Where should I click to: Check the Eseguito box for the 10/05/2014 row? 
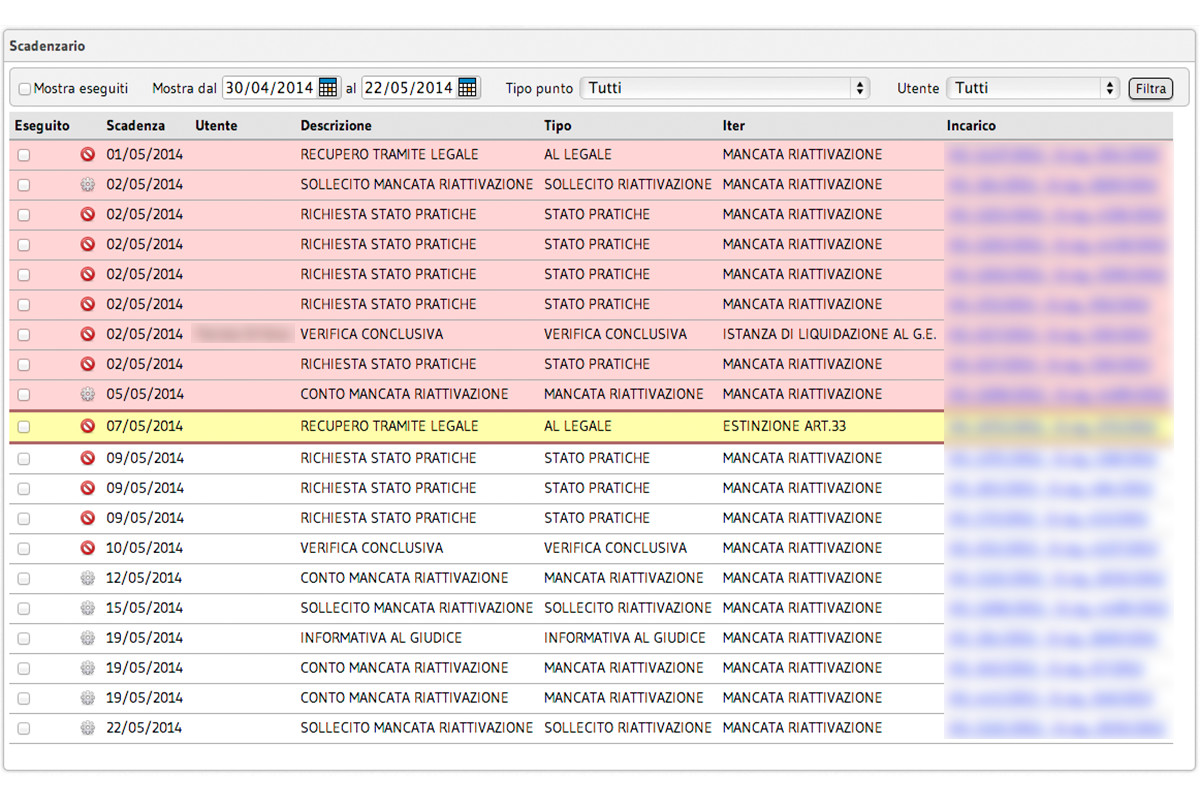pos(24,550)
